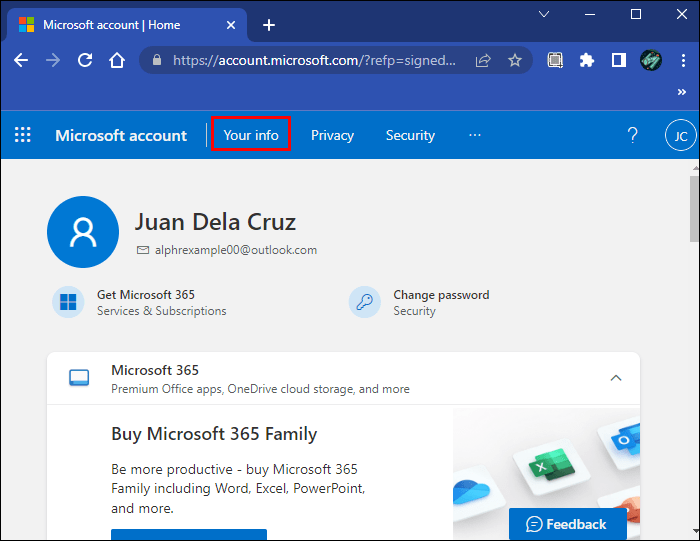Click the address bar URL field

(x=315, y=60)
